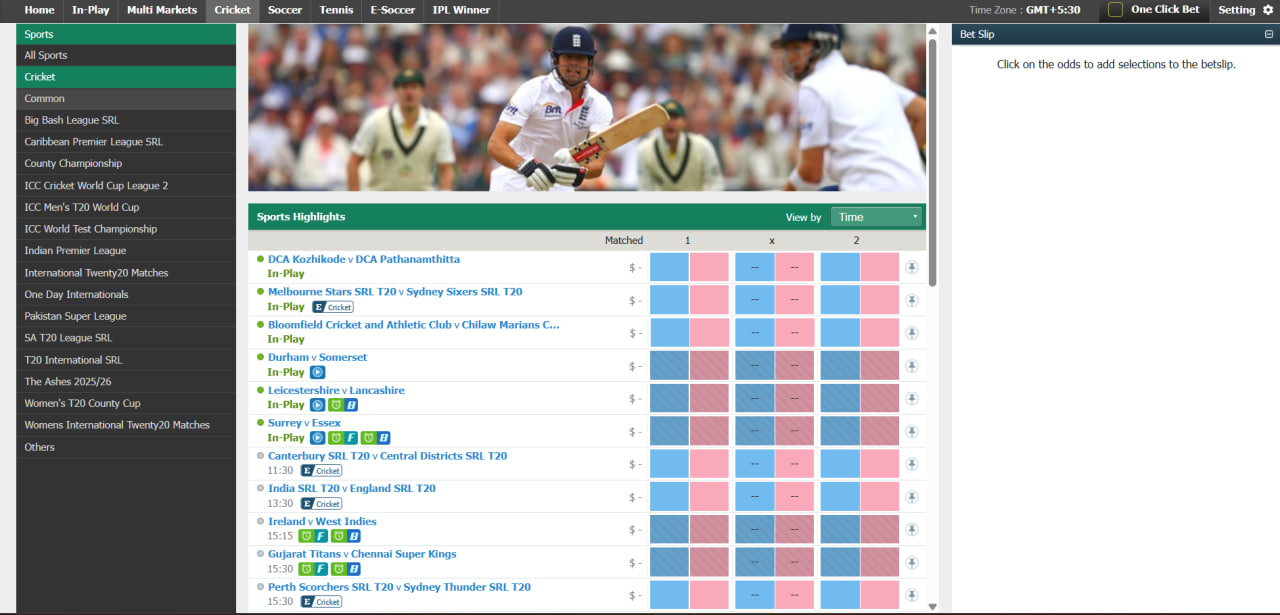Click blue back odds for draw in India SRL row
The width and height of the screenshot is (1280, 615).
755,497
